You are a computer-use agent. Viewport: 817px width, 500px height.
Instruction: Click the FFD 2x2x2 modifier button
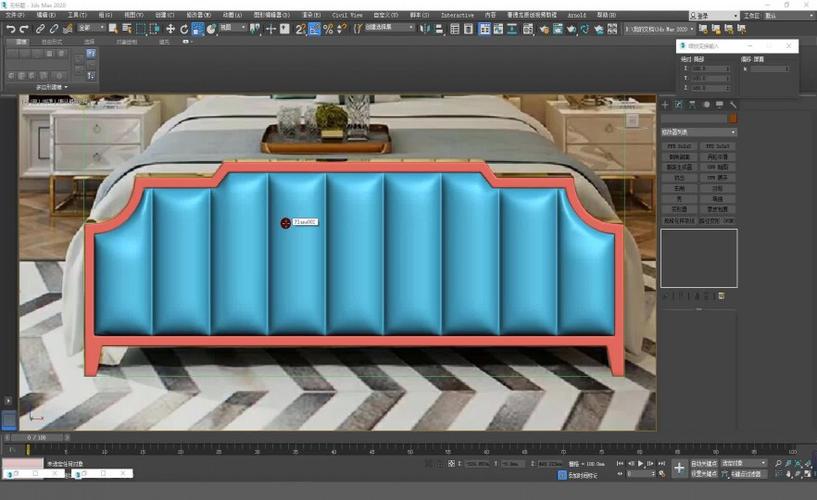tap(679, 147)
